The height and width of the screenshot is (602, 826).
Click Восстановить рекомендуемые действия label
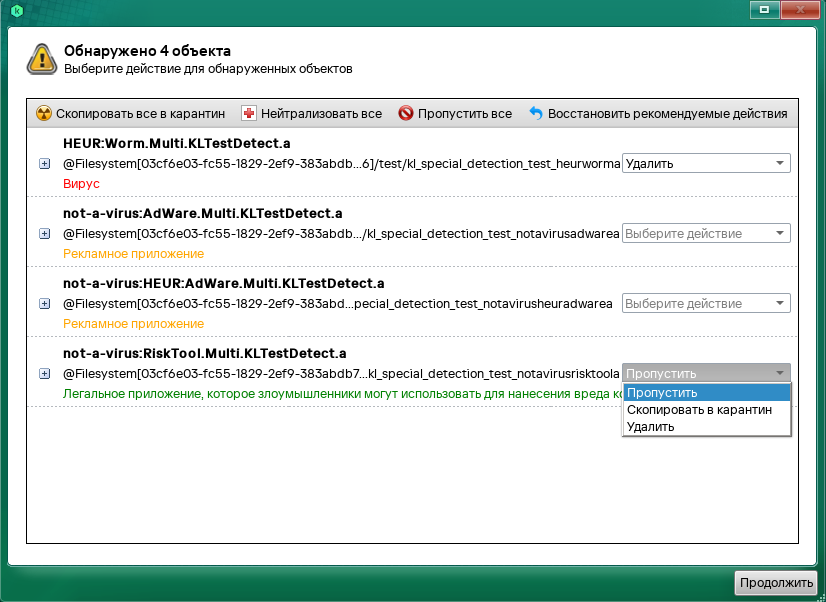click(x=667, y=114)
